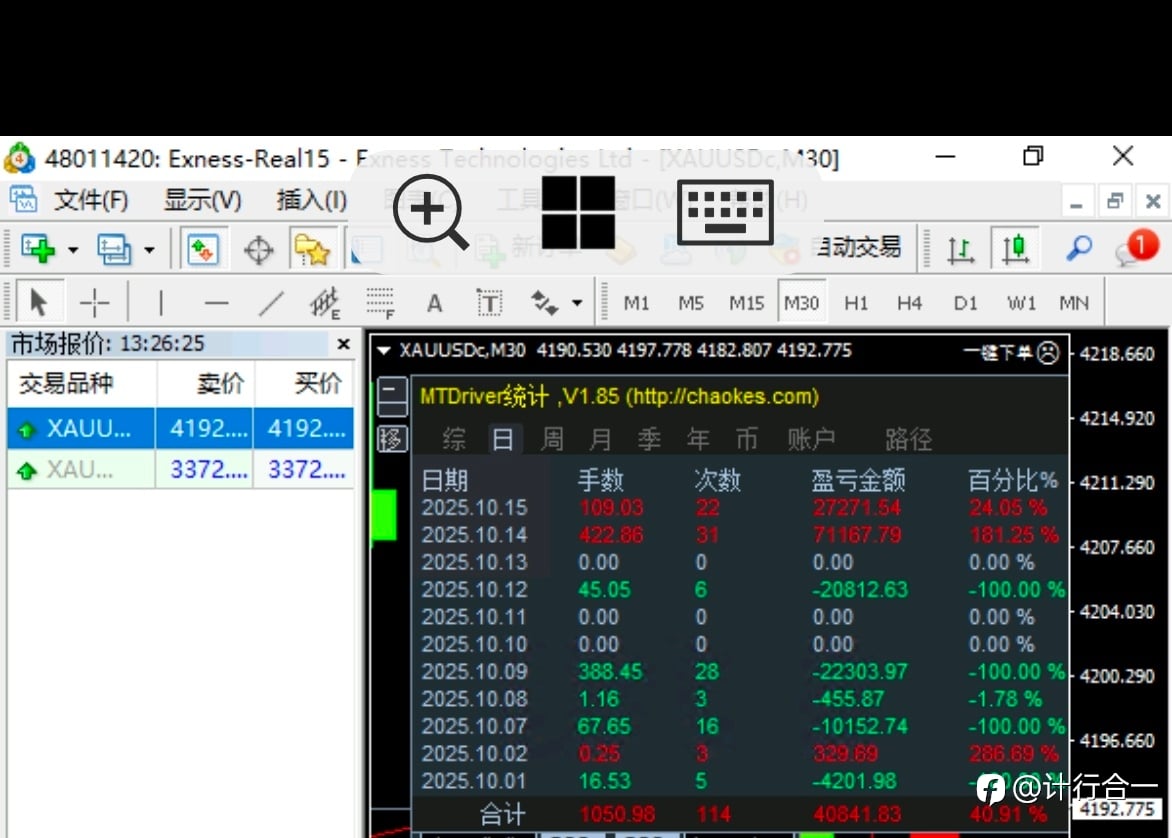The width and height of the screenshot is (1172, 838).
Task: Toggle the Market Watch panel icon
Action: (x=203, y=250)
